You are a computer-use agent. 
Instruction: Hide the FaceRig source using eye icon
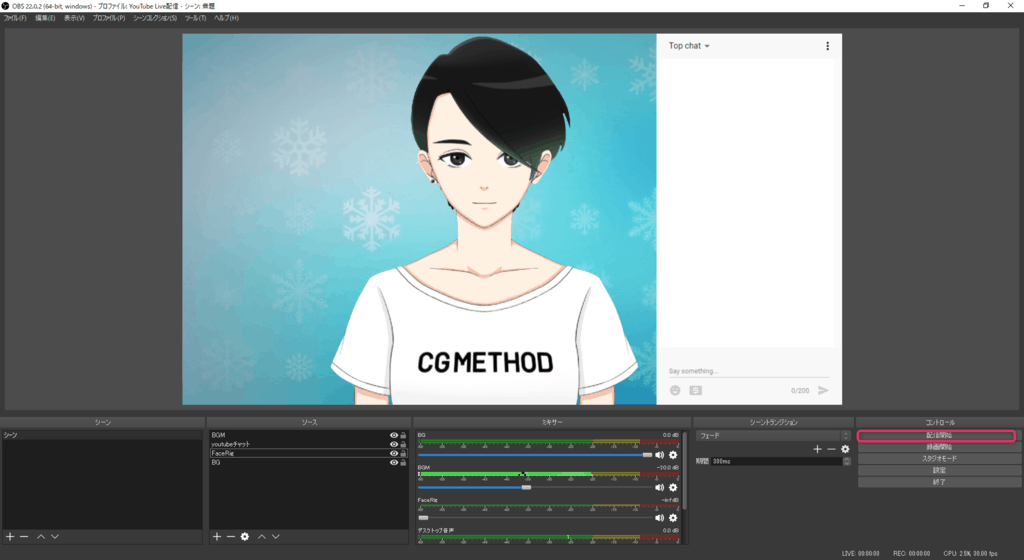pos(394,453)
